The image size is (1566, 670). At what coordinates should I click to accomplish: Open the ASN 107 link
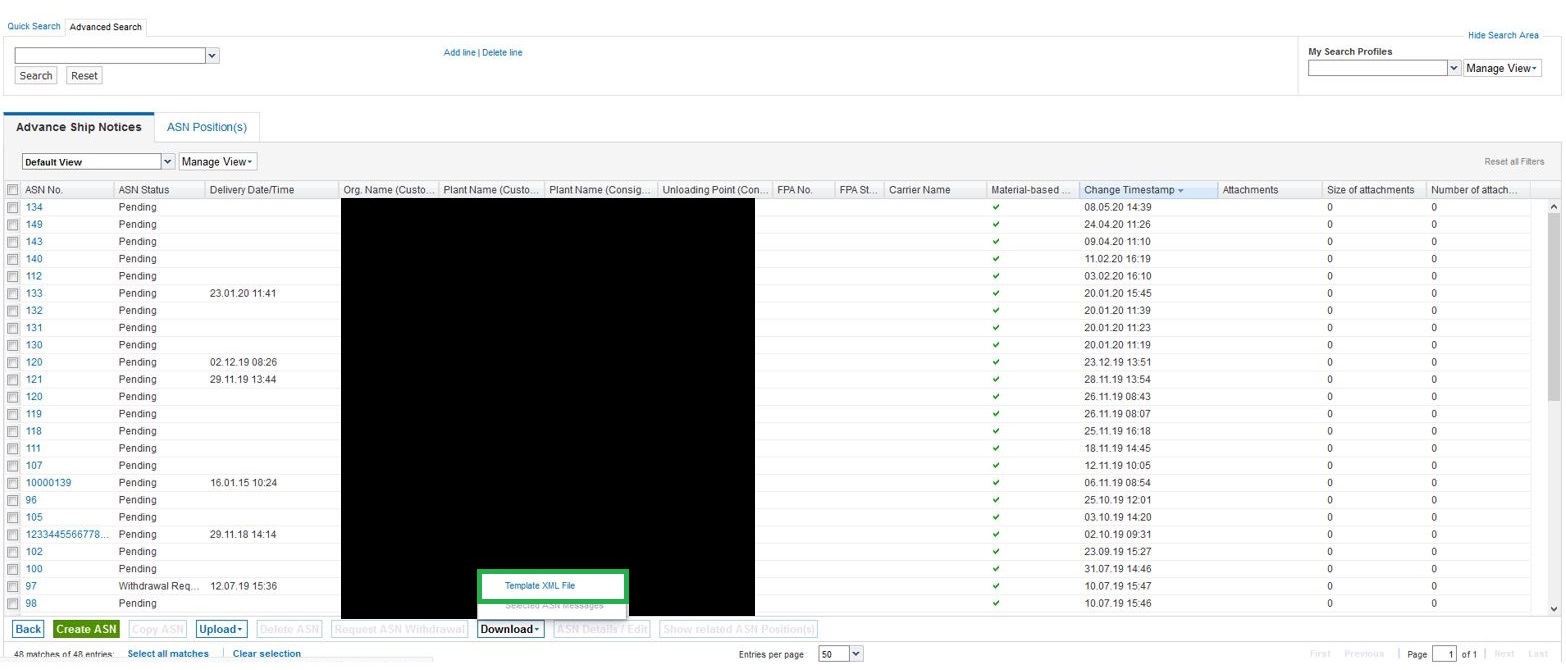[x=34, y=465]
